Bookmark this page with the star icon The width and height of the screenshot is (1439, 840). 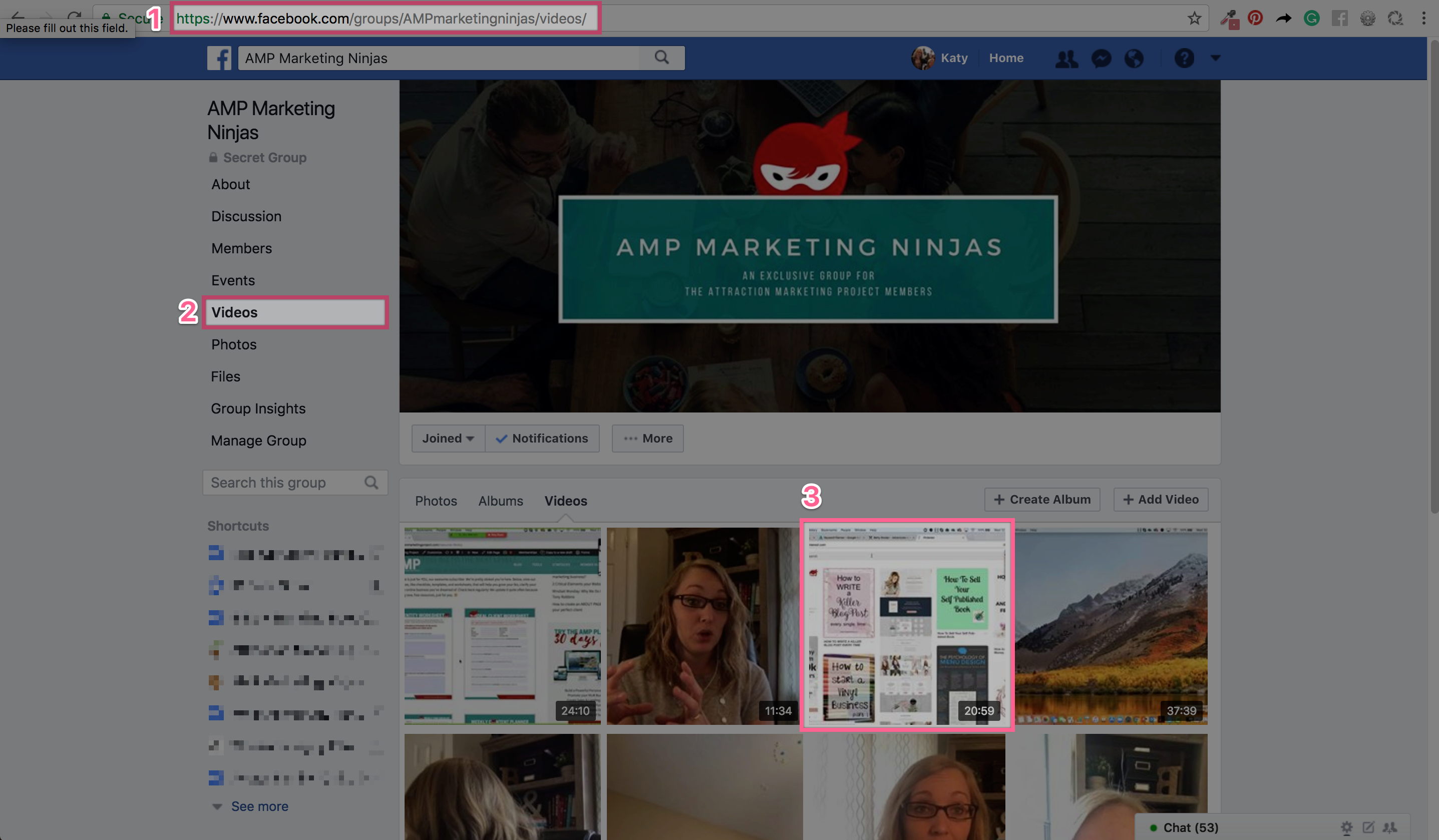pos(1194,19)
